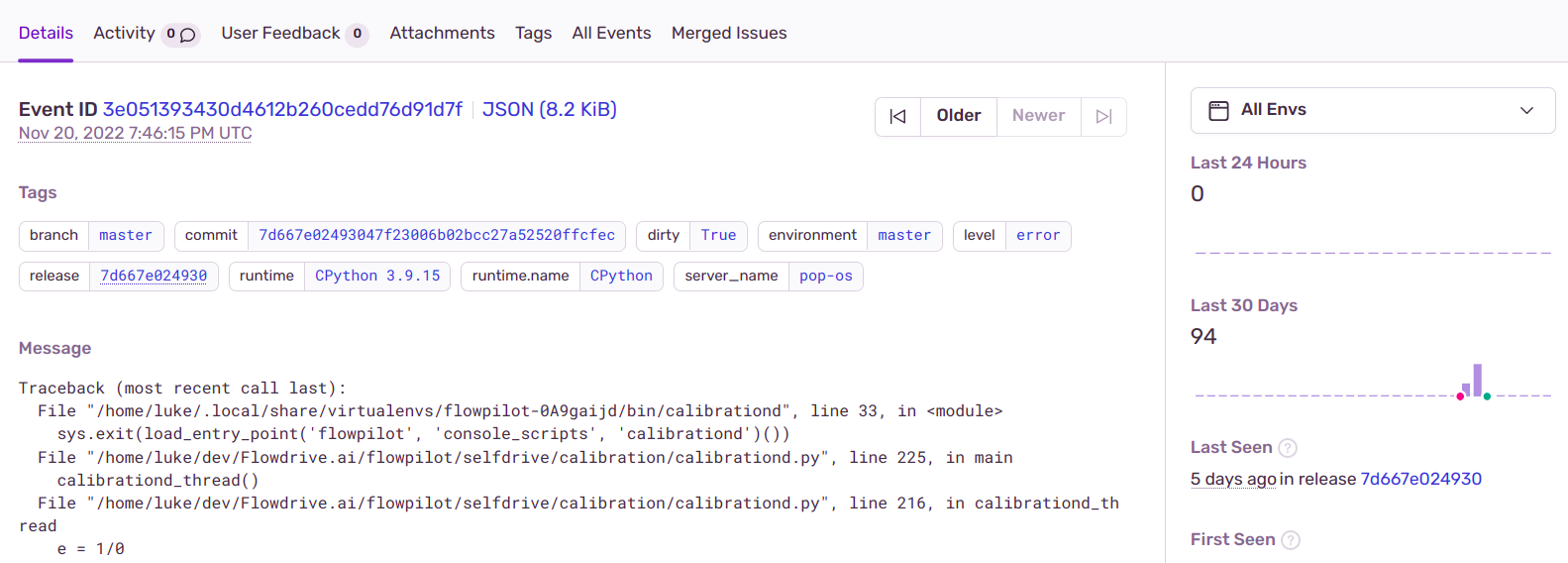Click the green release marker on chart
Image resolution: width=1568 pixels, height=563 pixels.
point(1487,396)
